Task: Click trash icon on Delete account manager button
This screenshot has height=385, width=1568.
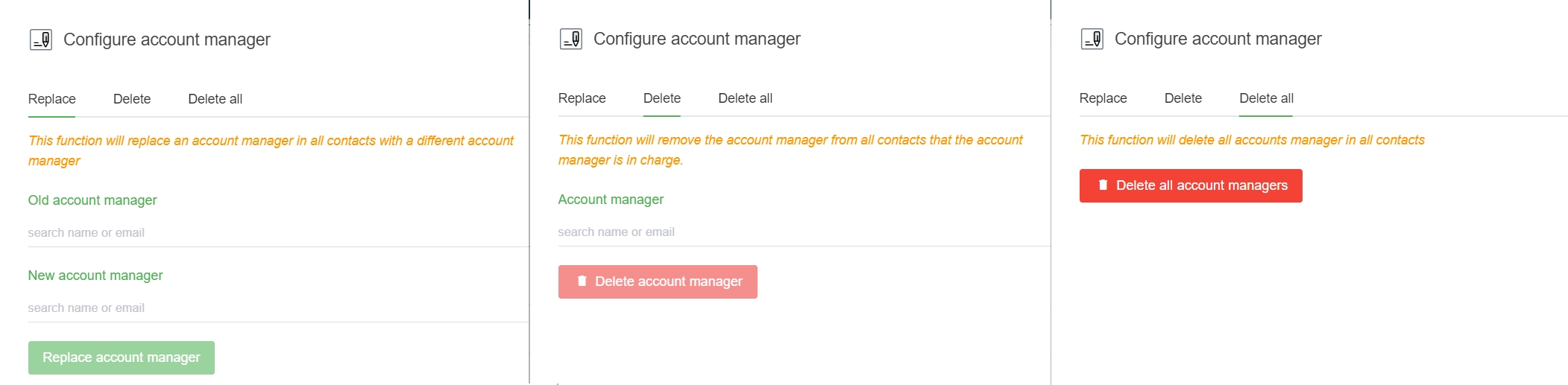Action: point(582,281)
